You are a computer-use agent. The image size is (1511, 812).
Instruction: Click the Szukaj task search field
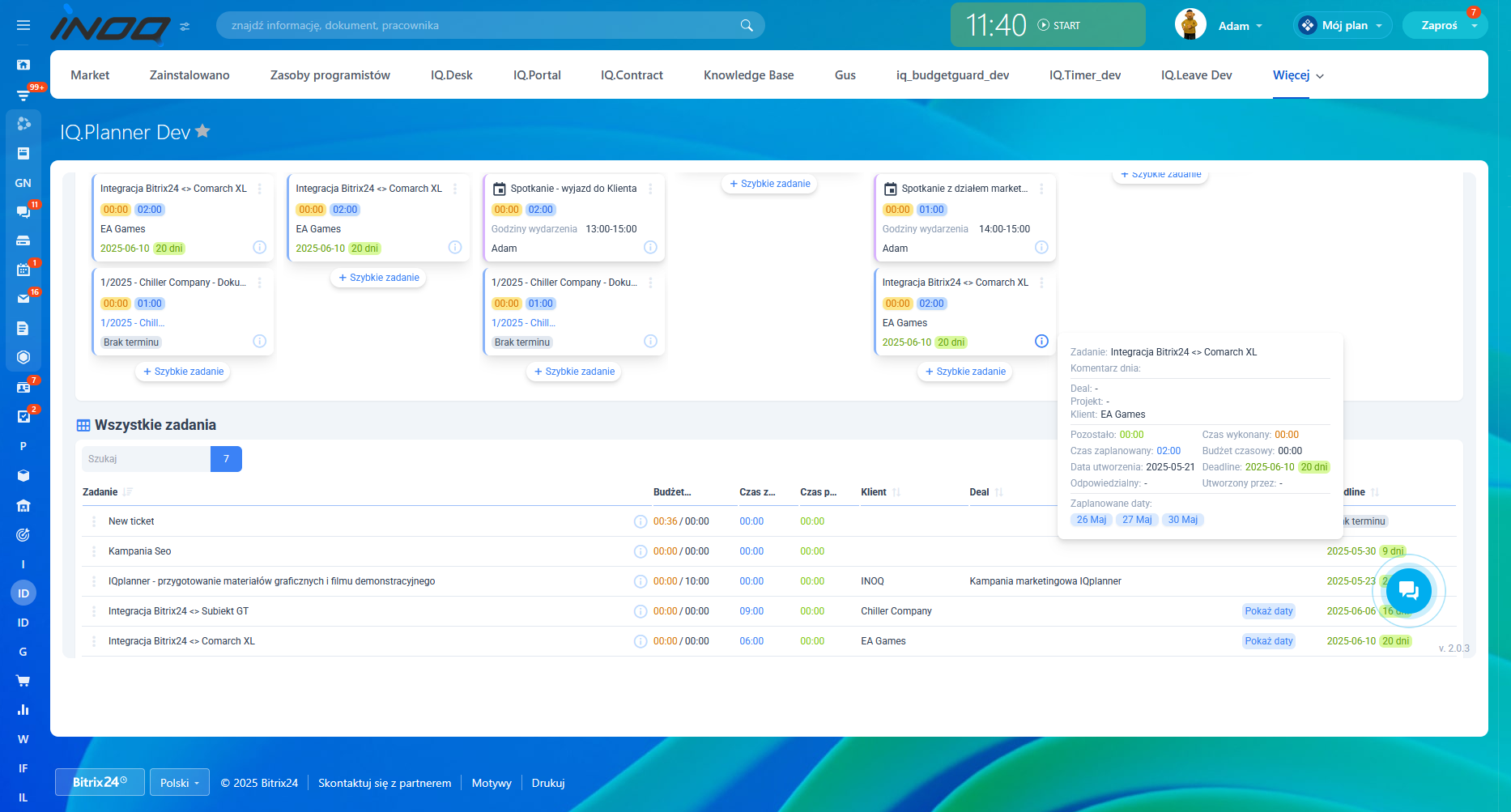[x=146, y=459]
